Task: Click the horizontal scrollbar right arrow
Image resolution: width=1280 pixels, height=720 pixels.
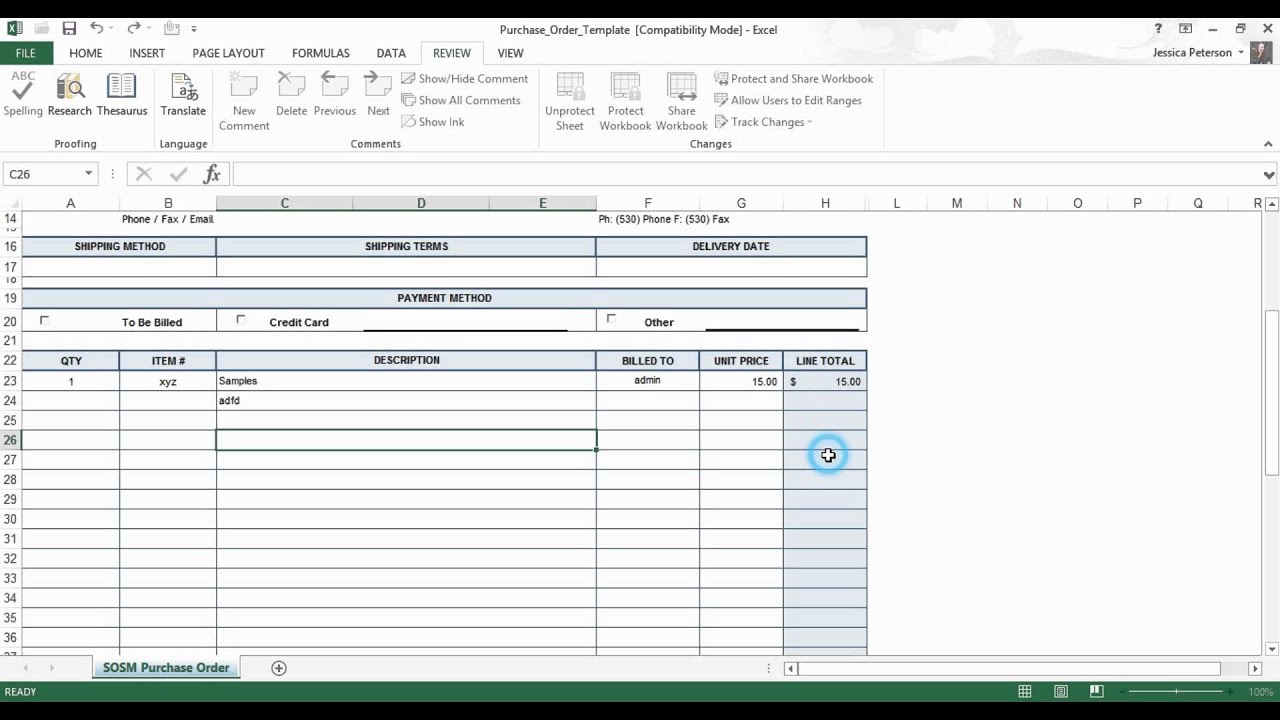Action: tap(1255, 668)
